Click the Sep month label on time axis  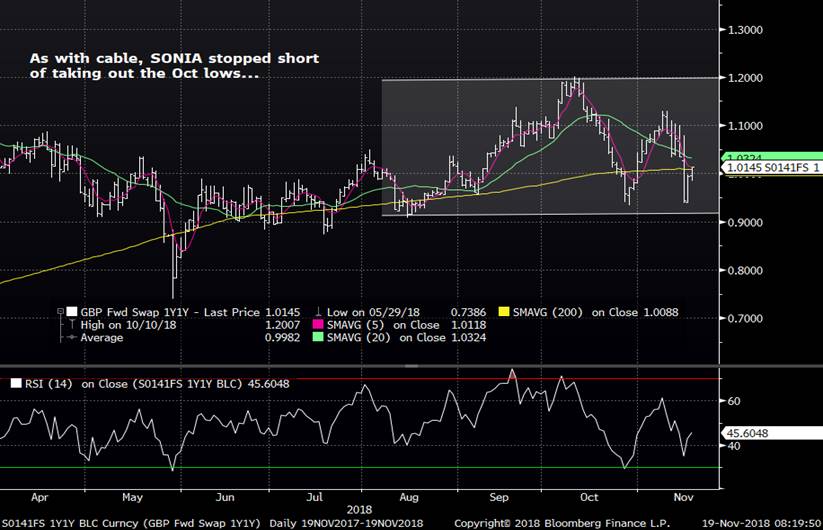(501, 495)
